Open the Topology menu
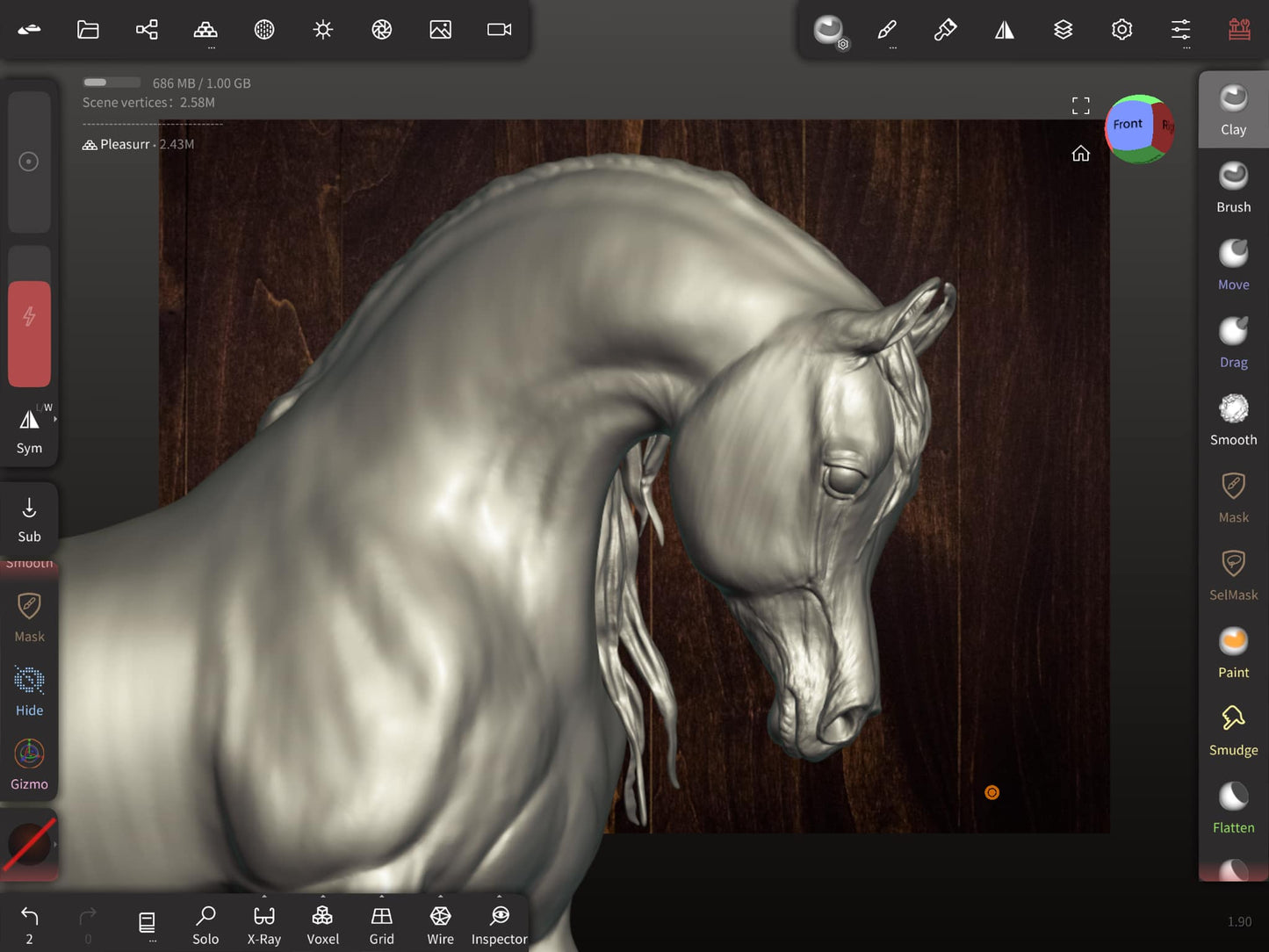Image resolution: width=1269 pixels, height=952 pixels. (205, 30)
